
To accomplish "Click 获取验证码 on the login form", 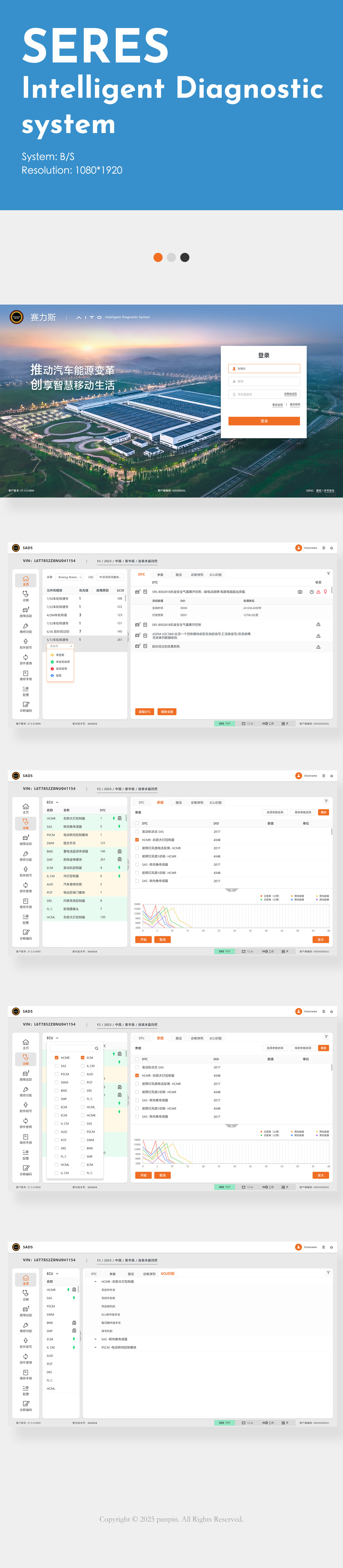I will [x=291, y=394].
